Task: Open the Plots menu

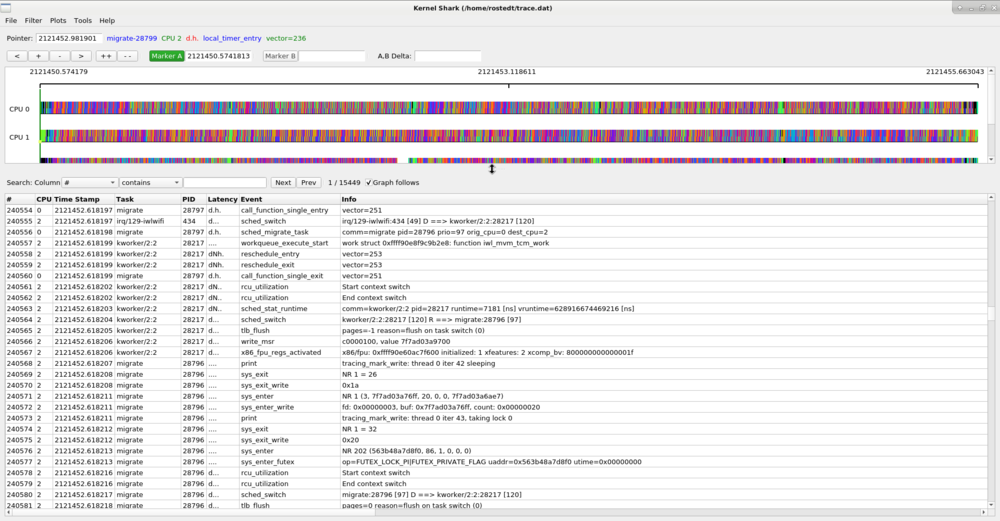Action: 58,20
